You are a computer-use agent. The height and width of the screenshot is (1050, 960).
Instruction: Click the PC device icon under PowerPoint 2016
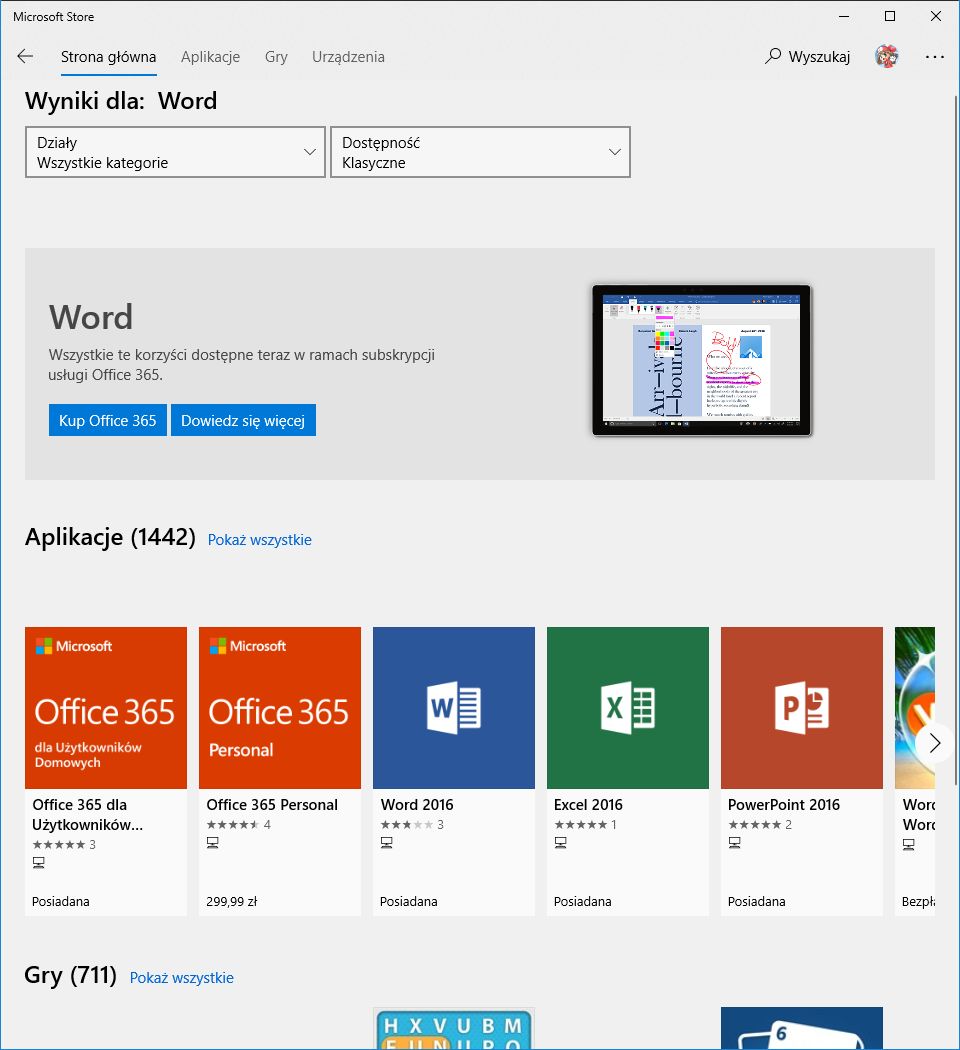pyautogui.click(x=734, y=842)
